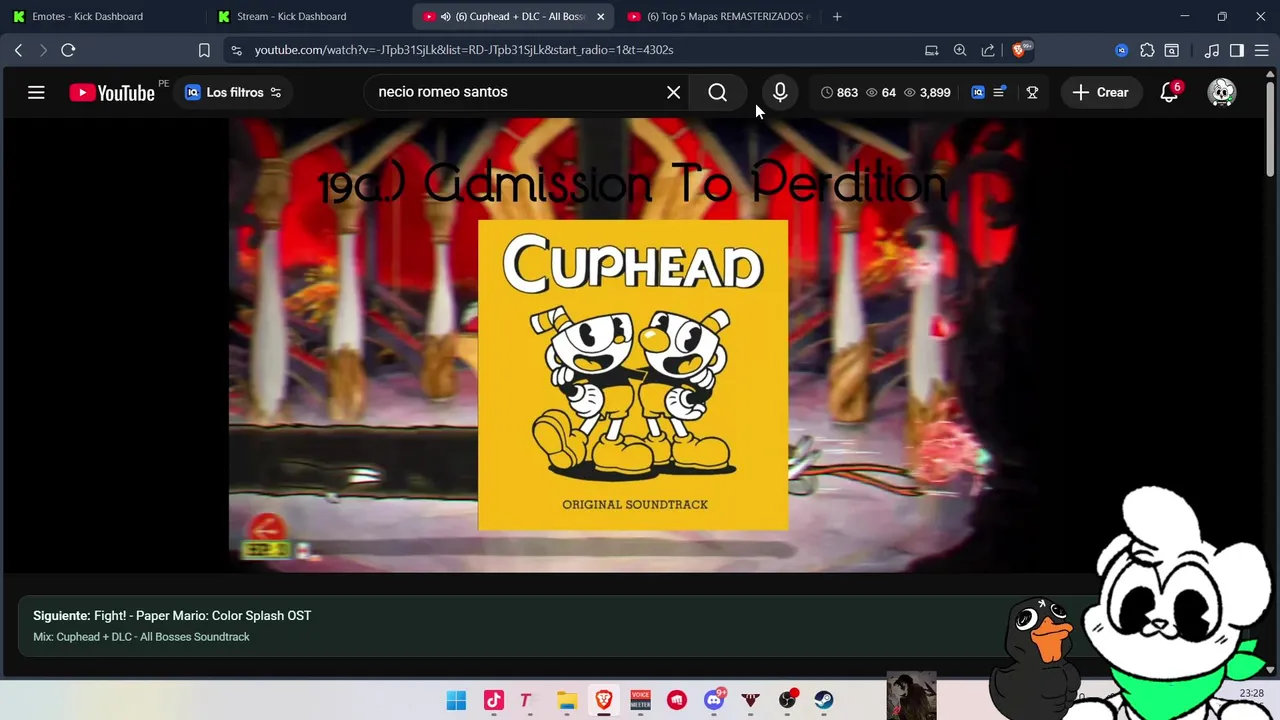Viewport: 1280px width, 720px height.
Task: Reload the current YouTube page
Action: [68, 50]
